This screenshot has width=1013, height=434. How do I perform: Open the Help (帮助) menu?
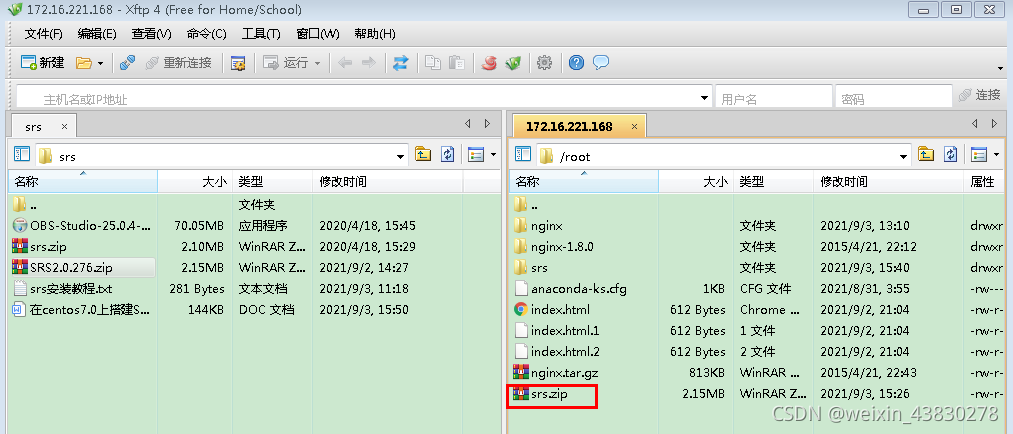[375, 34]
